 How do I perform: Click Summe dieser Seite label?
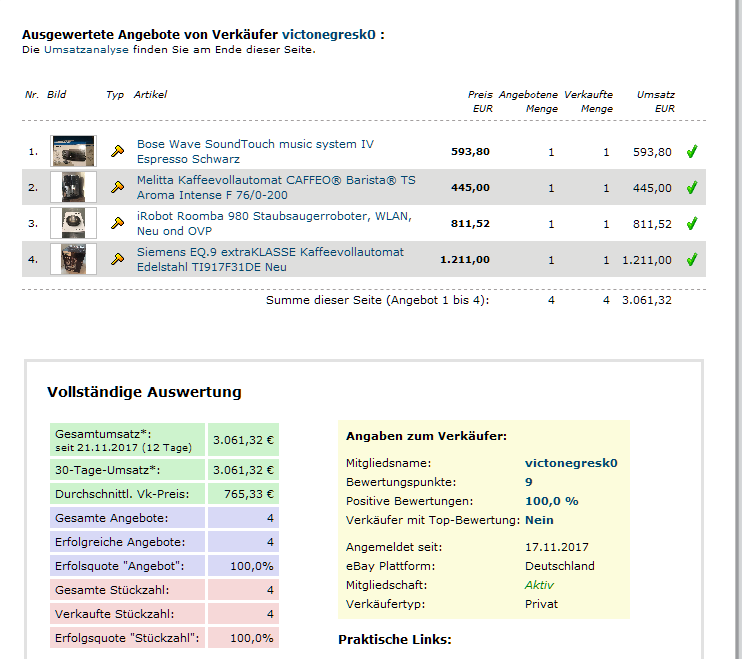(378, 300)
